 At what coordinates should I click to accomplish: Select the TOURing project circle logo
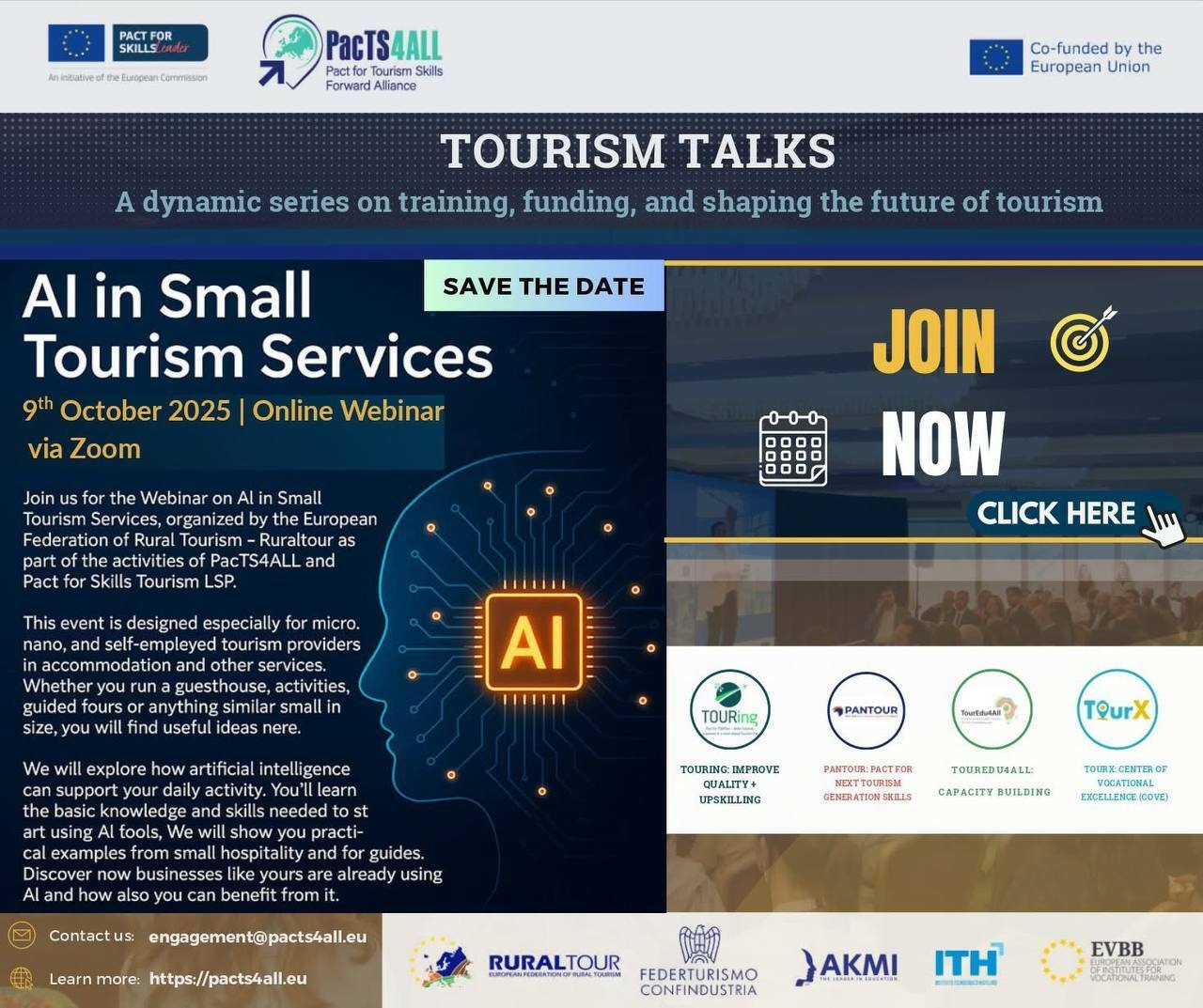(729, 710)
